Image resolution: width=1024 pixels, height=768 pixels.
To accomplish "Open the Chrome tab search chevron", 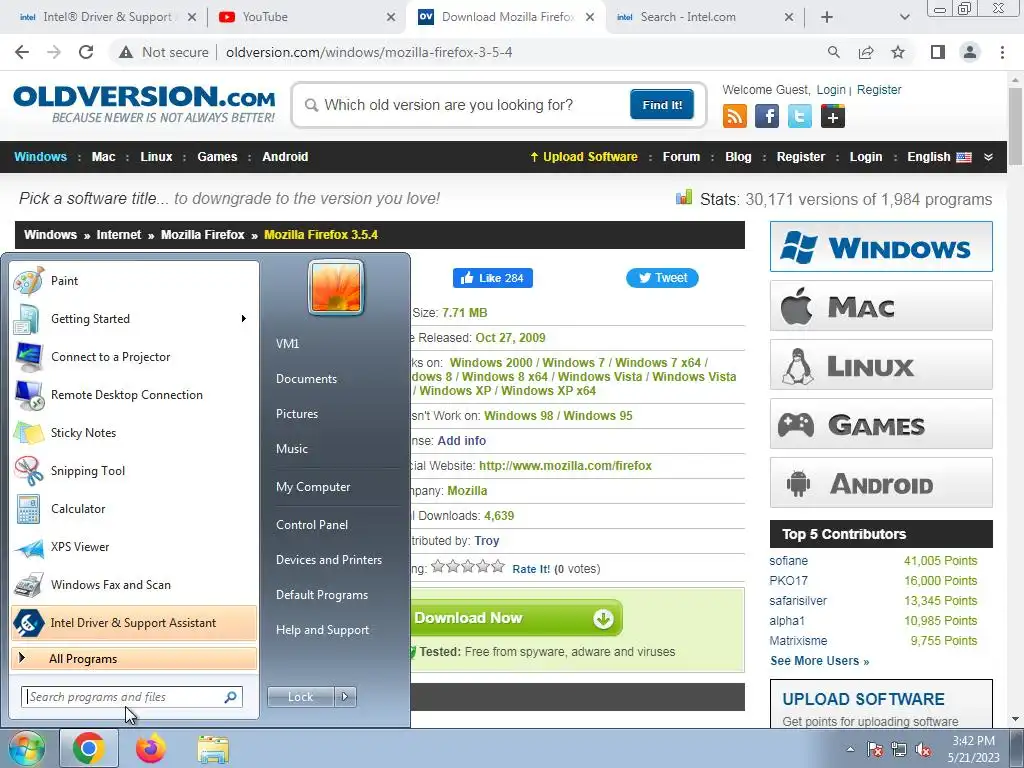I will pos(904,17).
